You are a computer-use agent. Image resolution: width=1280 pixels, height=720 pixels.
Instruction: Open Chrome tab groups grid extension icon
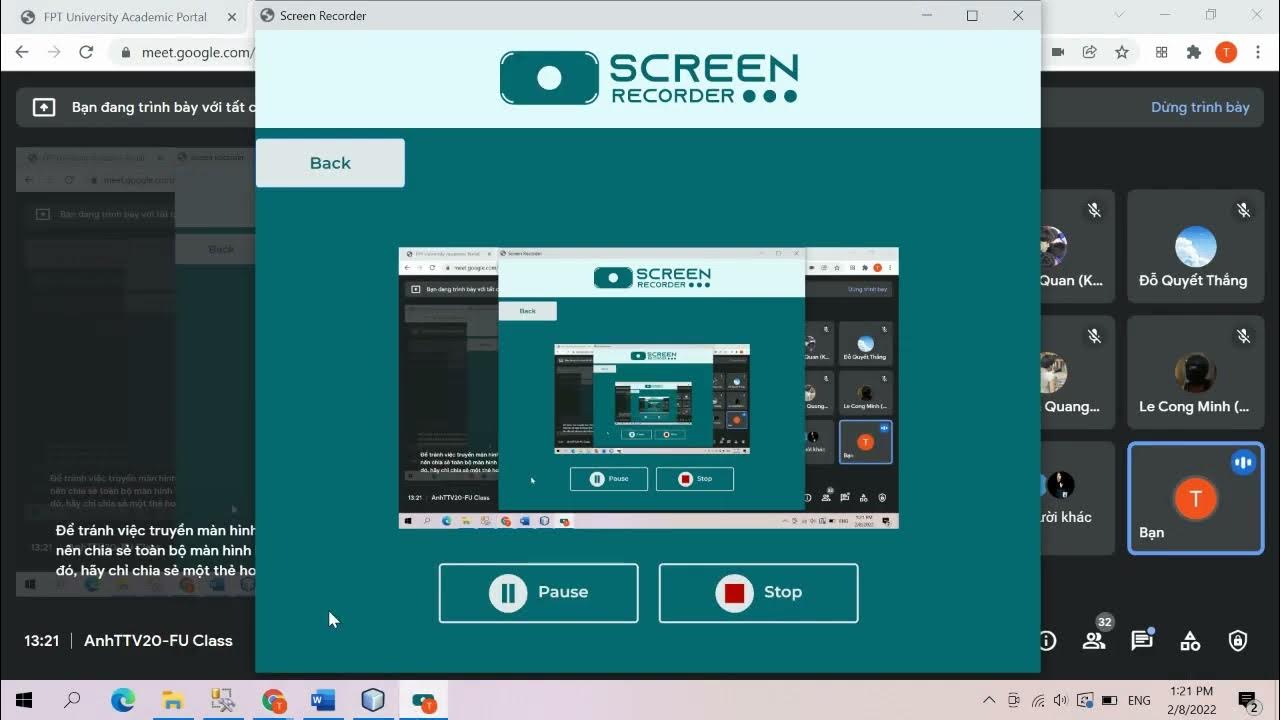click(x=1161, y=52)
